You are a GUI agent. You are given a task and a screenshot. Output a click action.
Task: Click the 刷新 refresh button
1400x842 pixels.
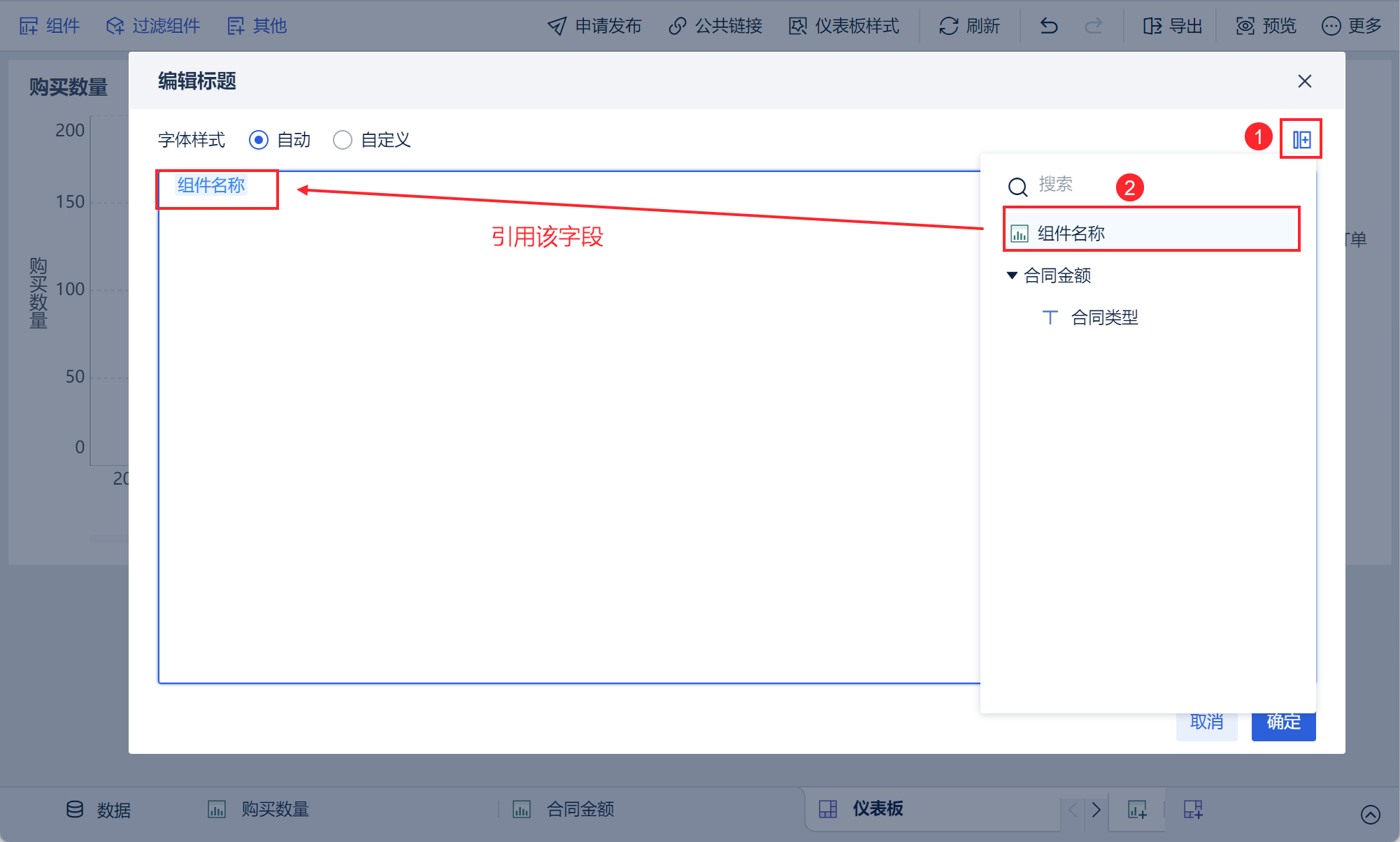(969, 26)
